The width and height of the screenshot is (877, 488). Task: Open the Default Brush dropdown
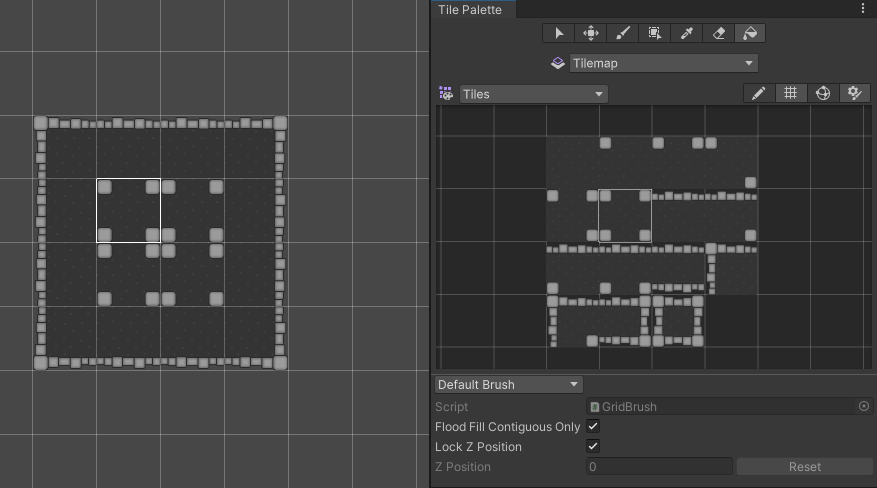click(x=508, y=385)
